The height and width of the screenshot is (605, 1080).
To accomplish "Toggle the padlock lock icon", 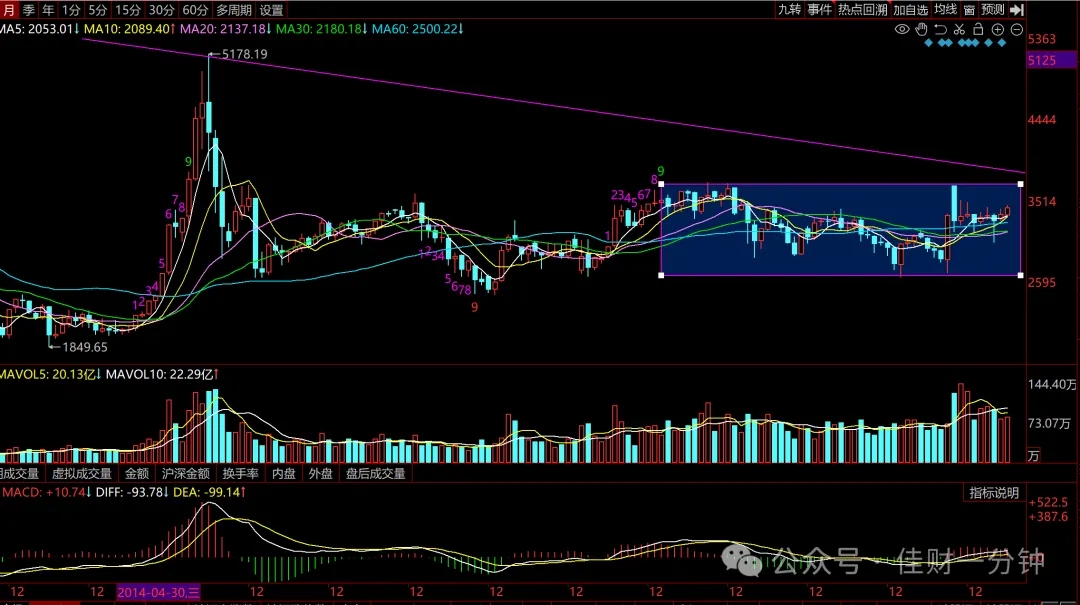I will [978, 29].
